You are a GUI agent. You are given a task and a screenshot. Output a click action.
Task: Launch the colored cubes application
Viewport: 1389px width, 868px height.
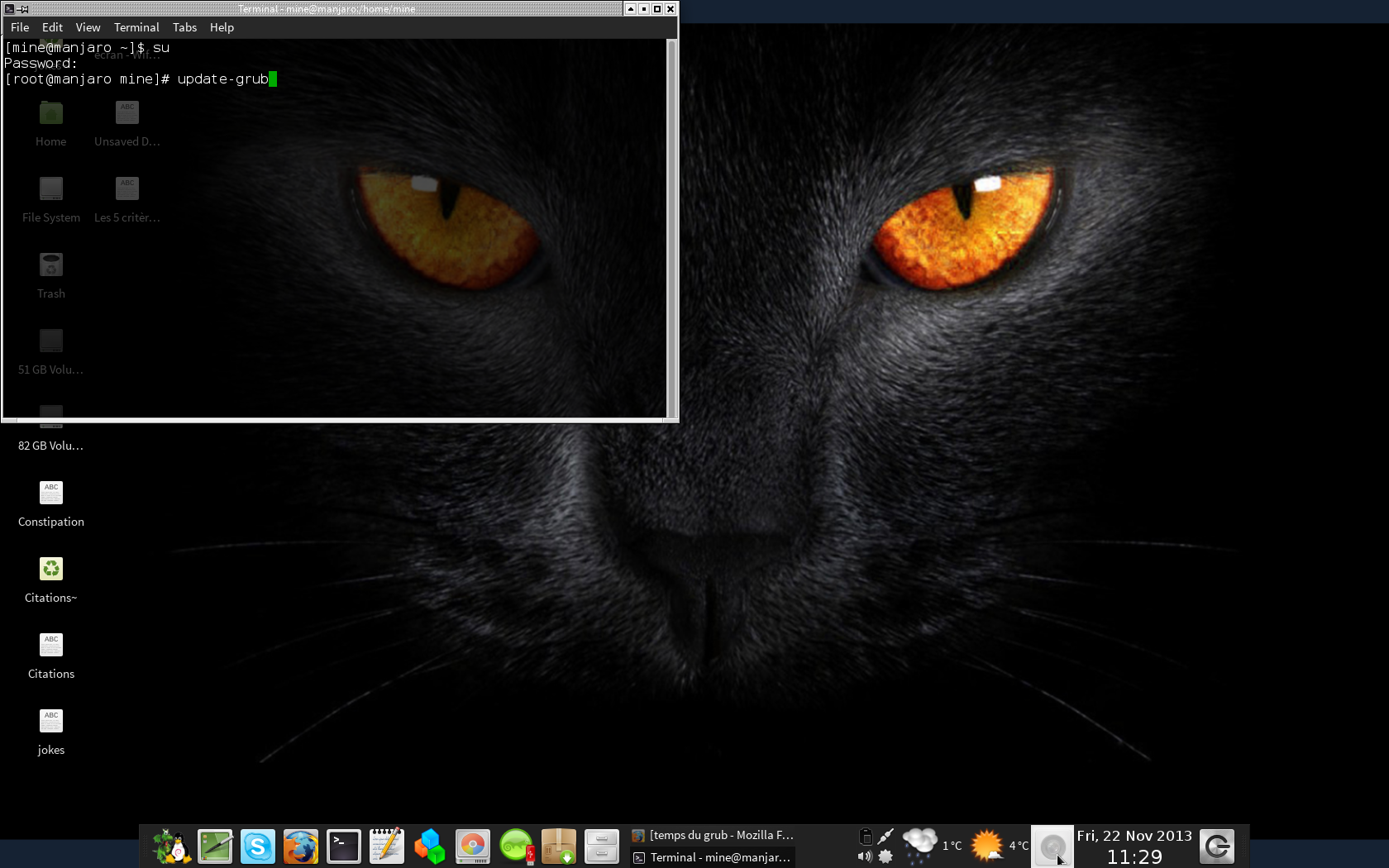(430, 847)
